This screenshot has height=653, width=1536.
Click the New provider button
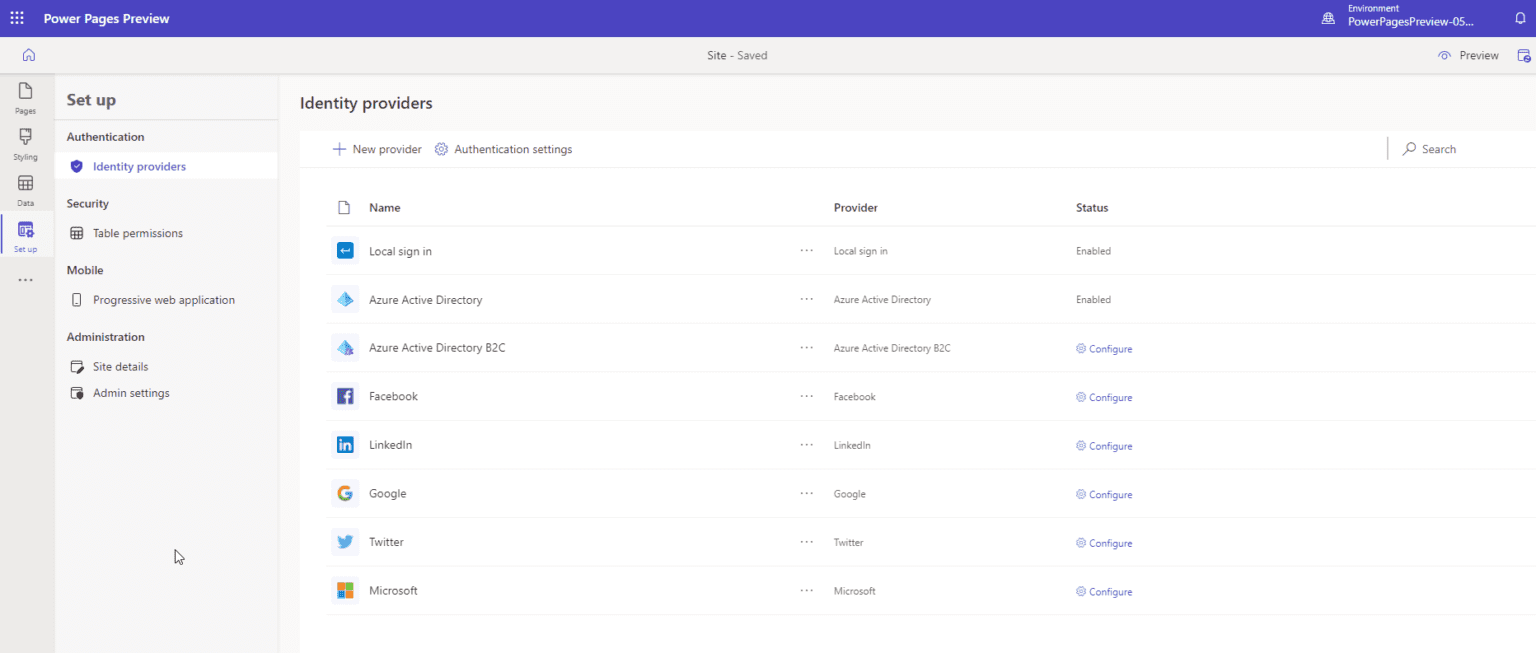pos(376,148)
